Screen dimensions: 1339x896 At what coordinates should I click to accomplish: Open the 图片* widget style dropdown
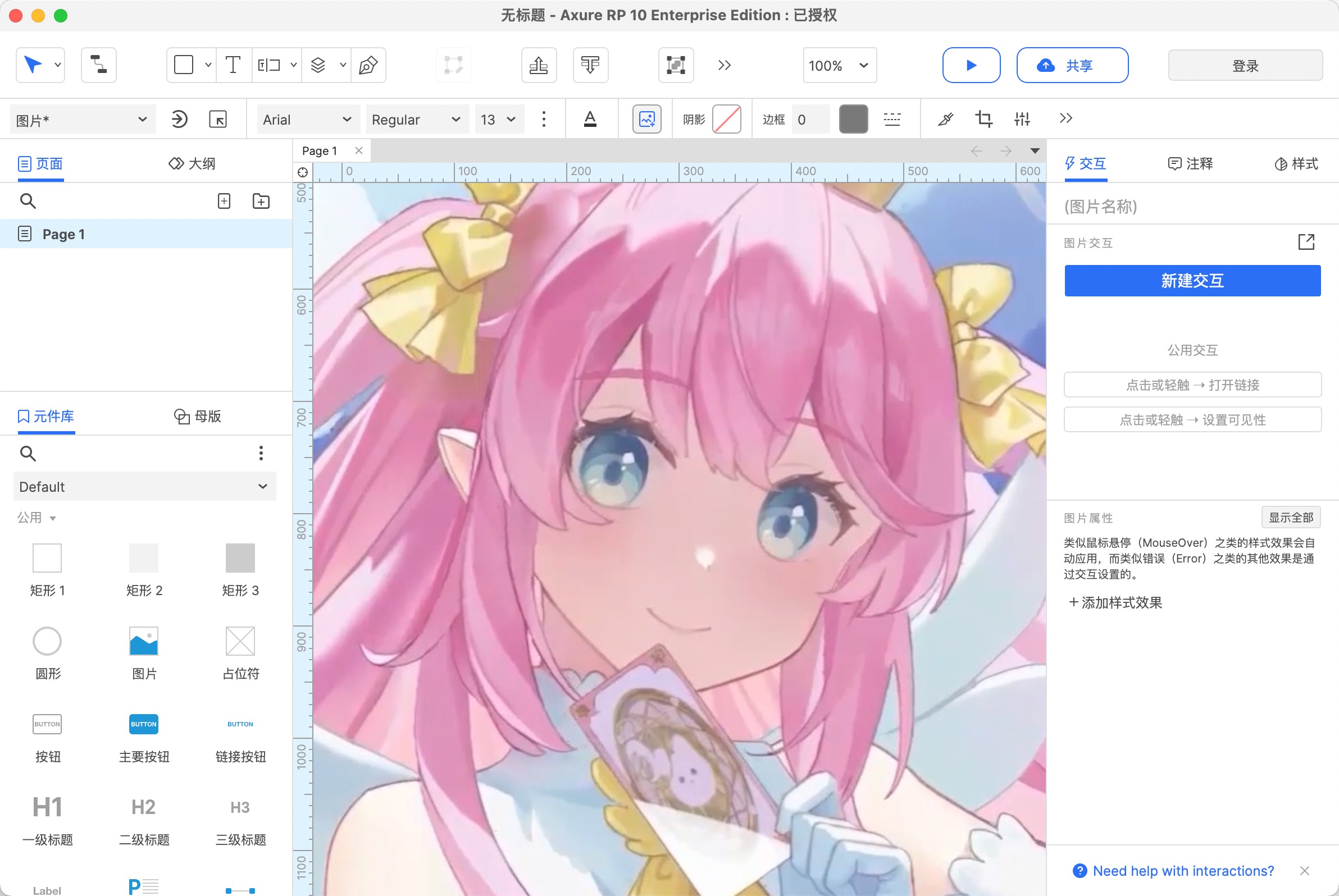click(x=83, y=120)
